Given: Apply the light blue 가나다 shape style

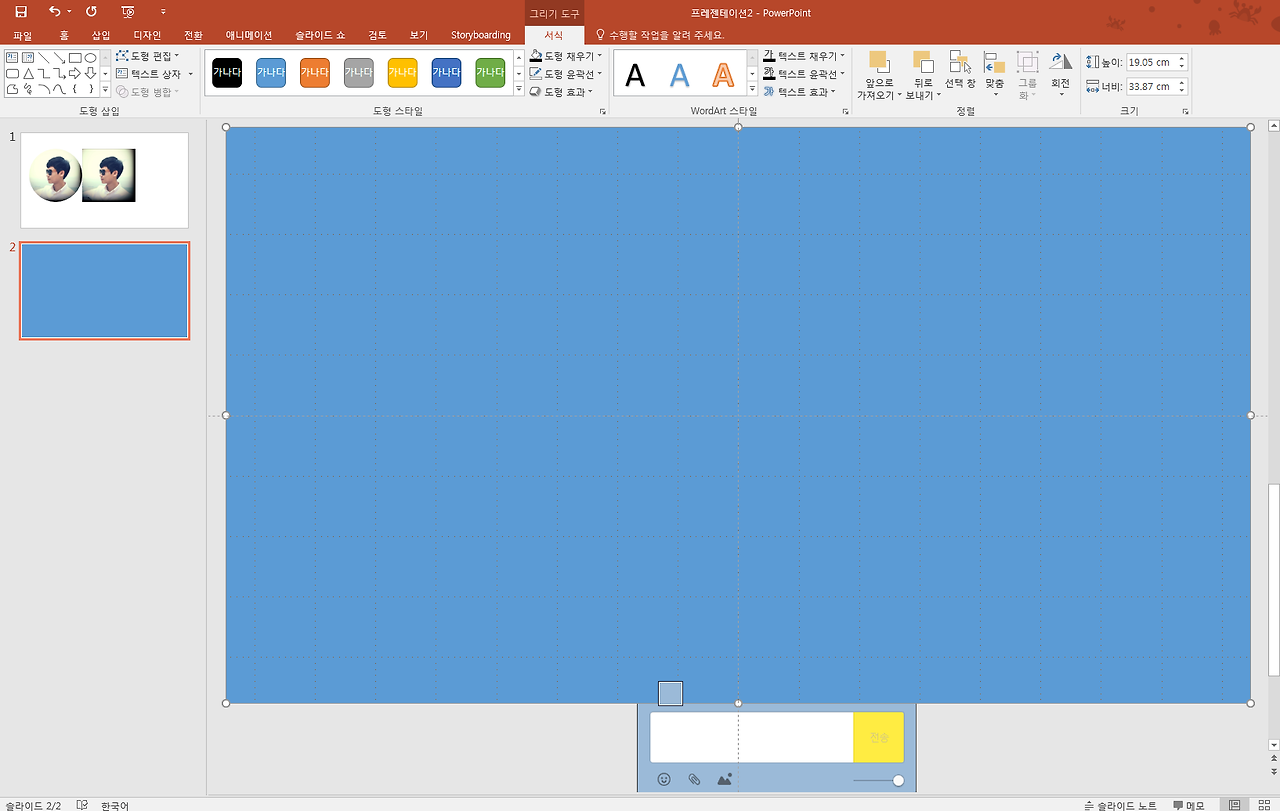Looking at the screenshot, I should pyautogui.click(x=271, y=72).
